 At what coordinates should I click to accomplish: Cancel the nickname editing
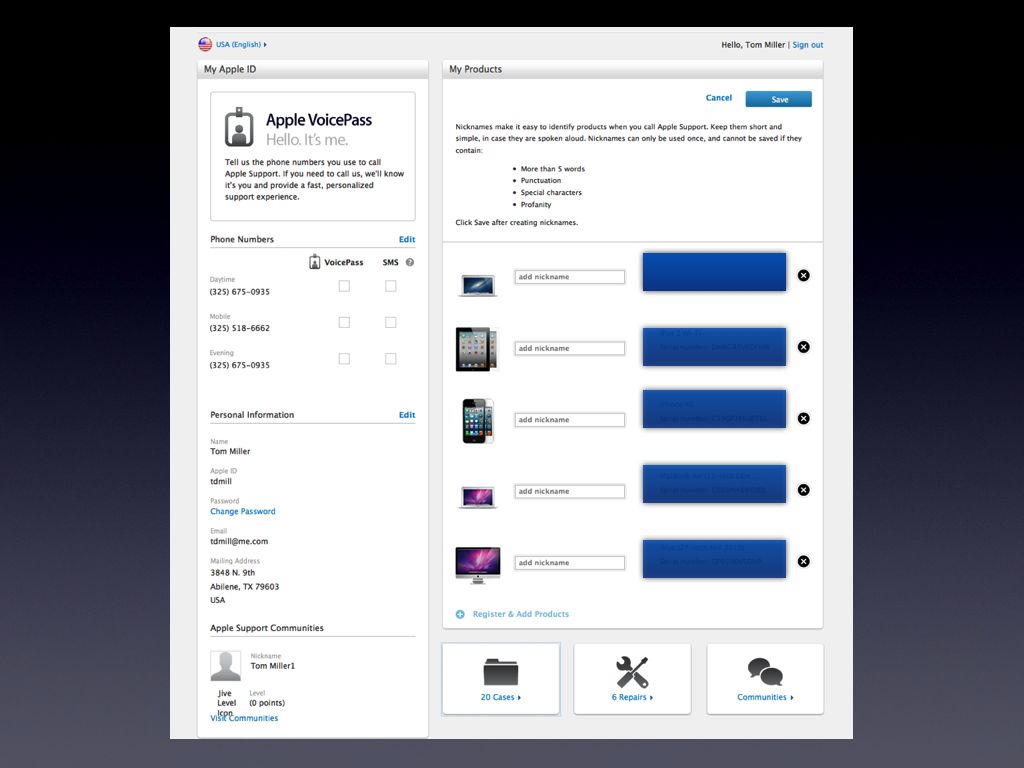718,98
